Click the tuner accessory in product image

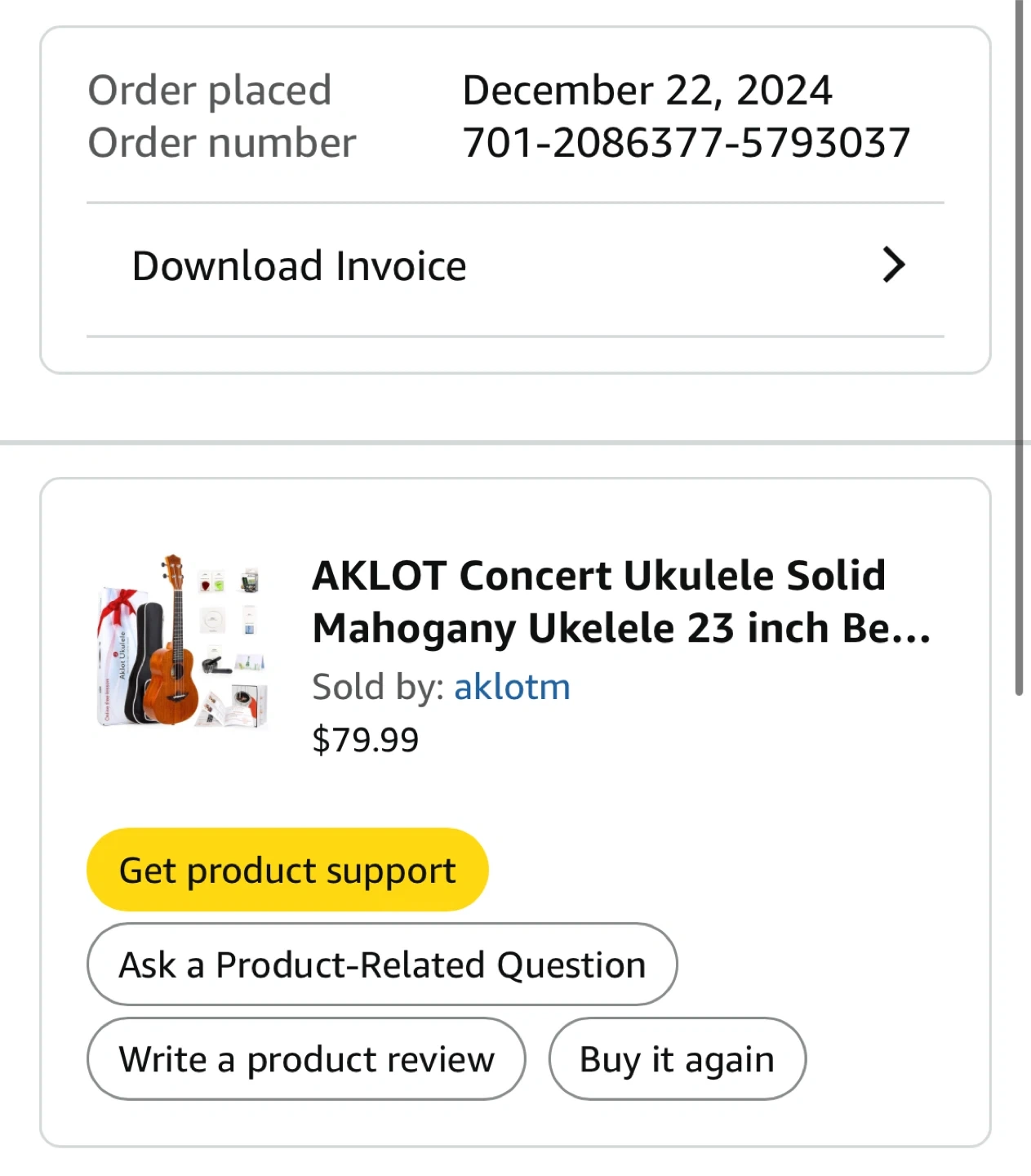coord(250,581)
